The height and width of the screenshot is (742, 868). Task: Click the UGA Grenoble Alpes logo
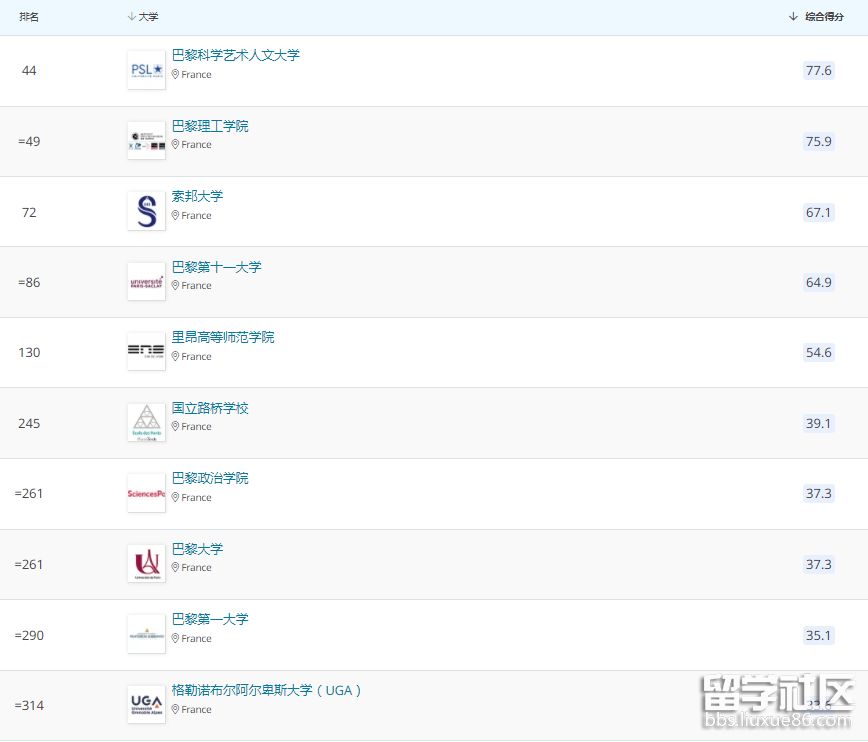146,705
